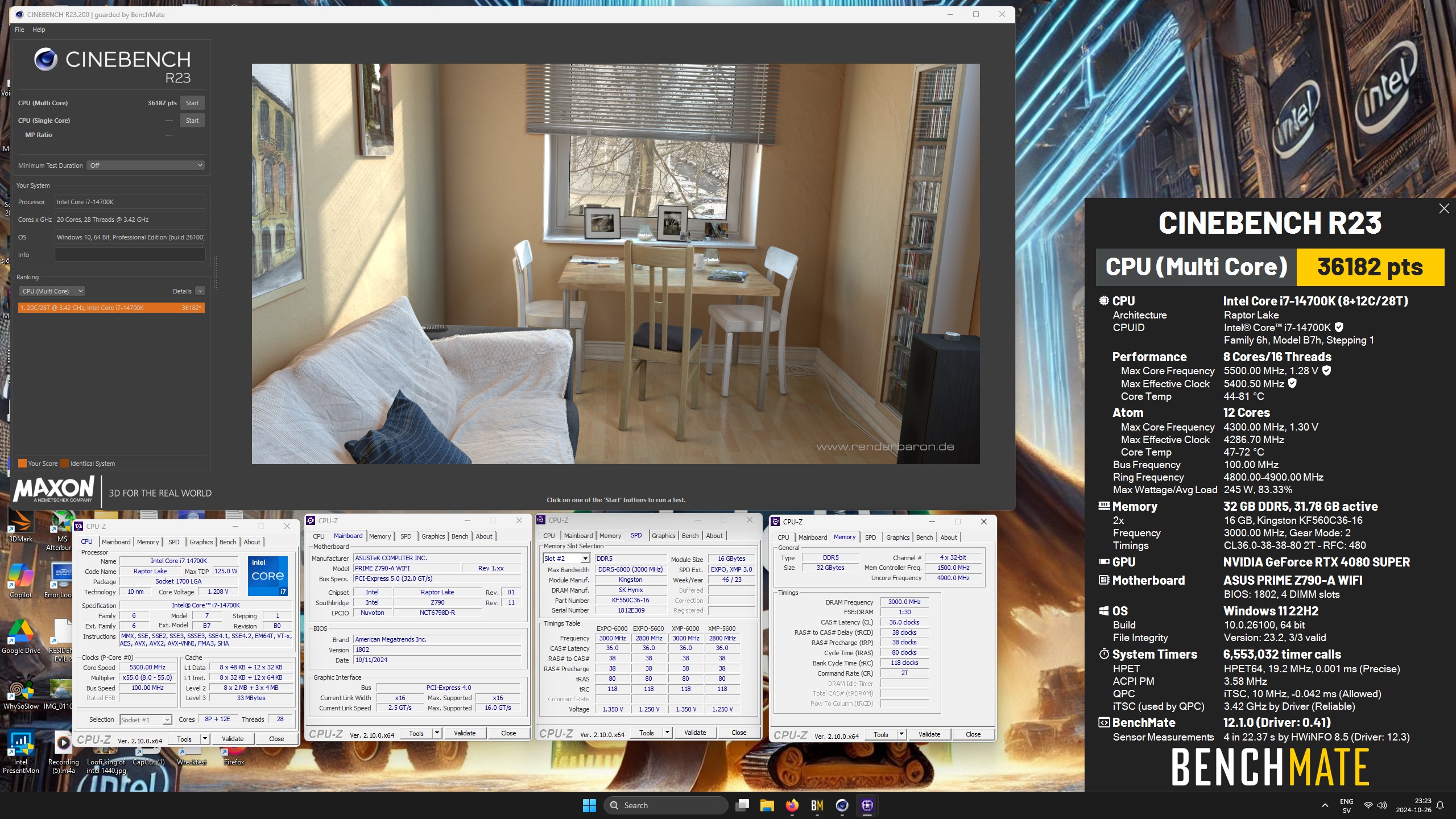
Task: Click Validate in CPU-Z Memory window
Action: click(929, 734)
